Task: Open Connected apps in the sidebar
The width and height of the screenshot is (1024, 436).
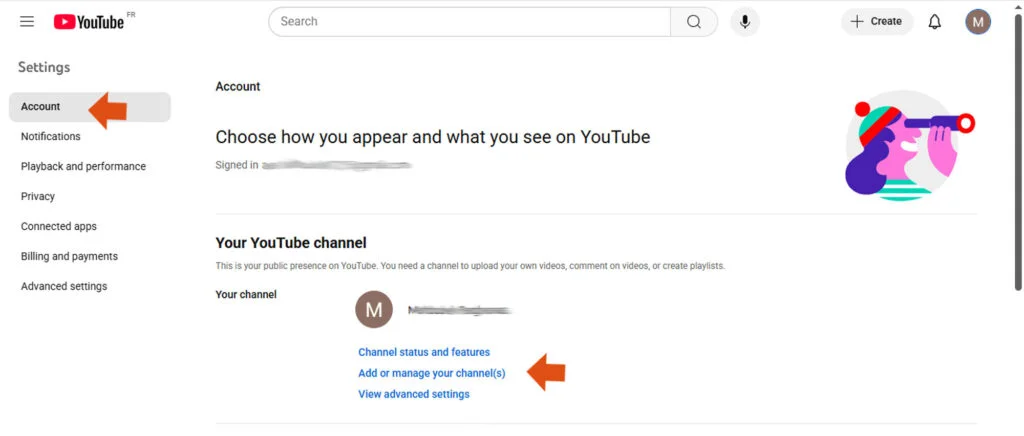Action: point(59,227)
